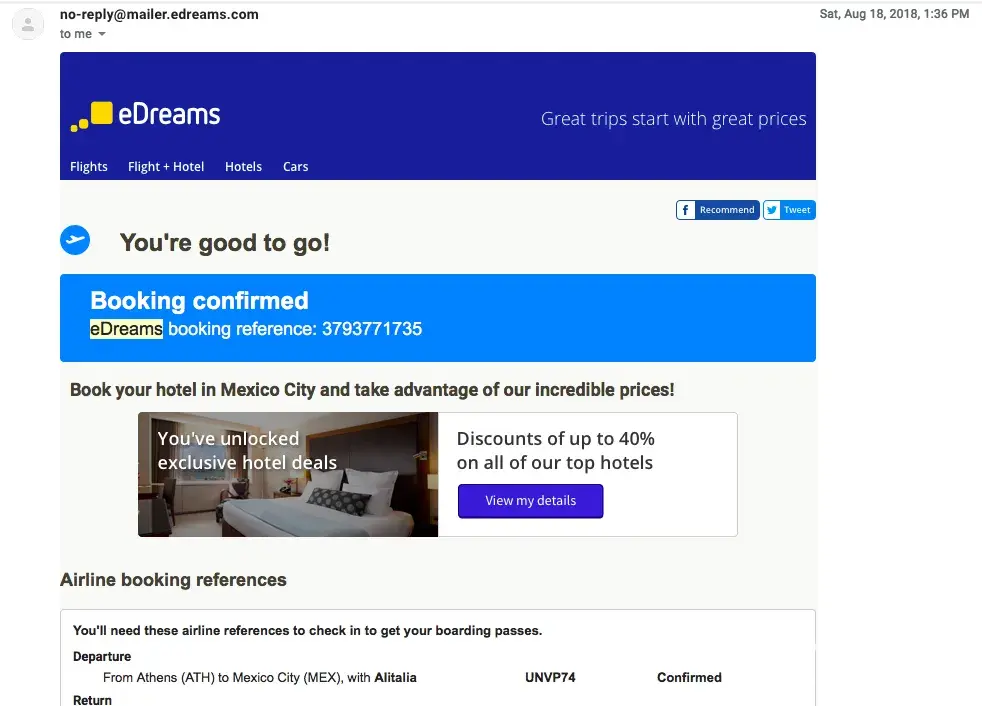This screenshot has width=982, height=706.
Task: Click the View my details button
Action: [530, 501]
